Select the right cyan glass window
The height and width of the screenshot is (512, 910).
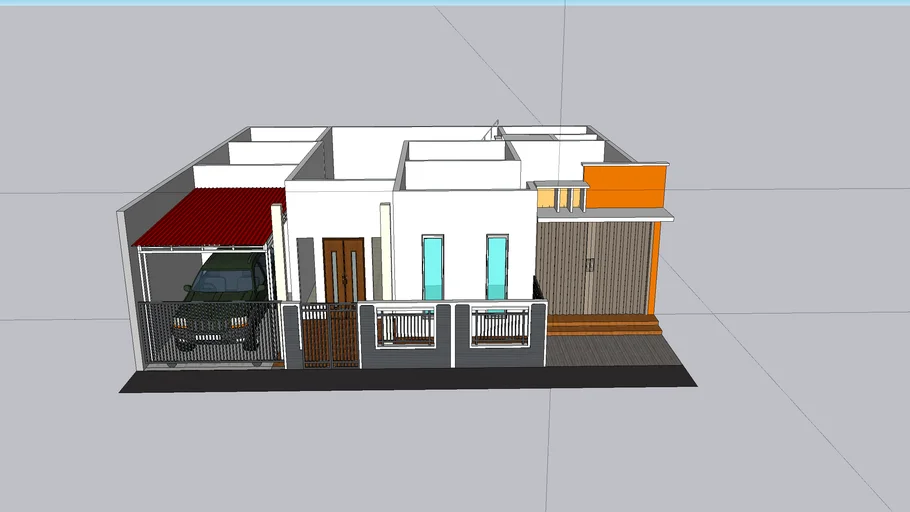497,268
